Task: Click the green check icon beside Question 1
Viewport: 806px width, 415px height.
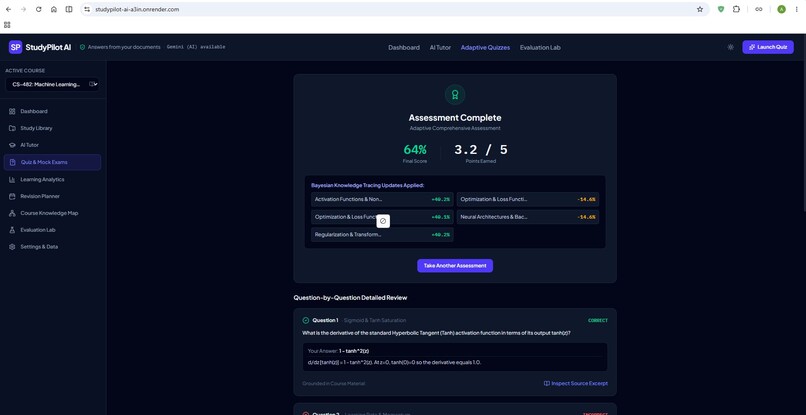Action: point(306,320)
